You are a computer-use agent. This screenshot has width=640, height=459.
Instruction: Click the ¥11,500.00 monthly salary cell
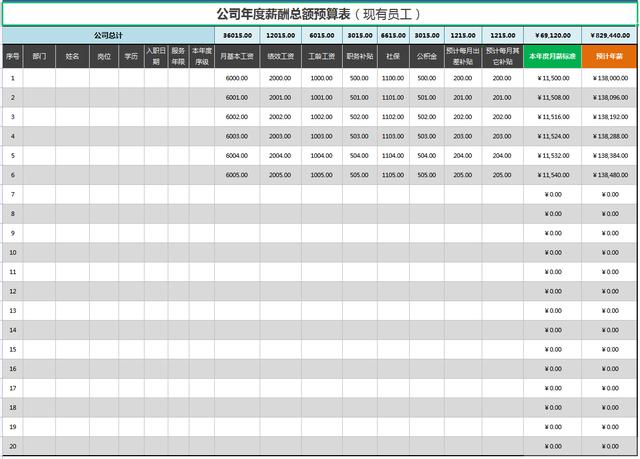pos(552,78)
